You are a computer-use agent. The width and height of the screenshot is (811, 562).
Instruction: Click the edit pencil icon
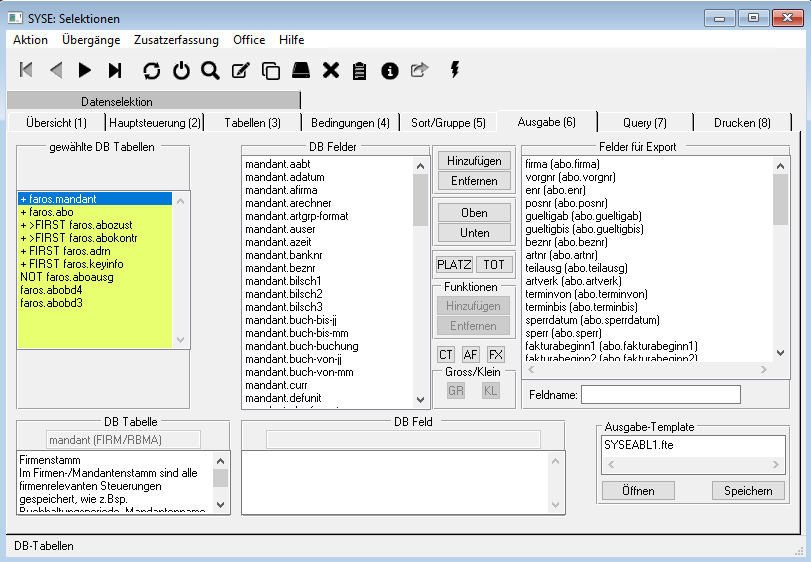241,70
